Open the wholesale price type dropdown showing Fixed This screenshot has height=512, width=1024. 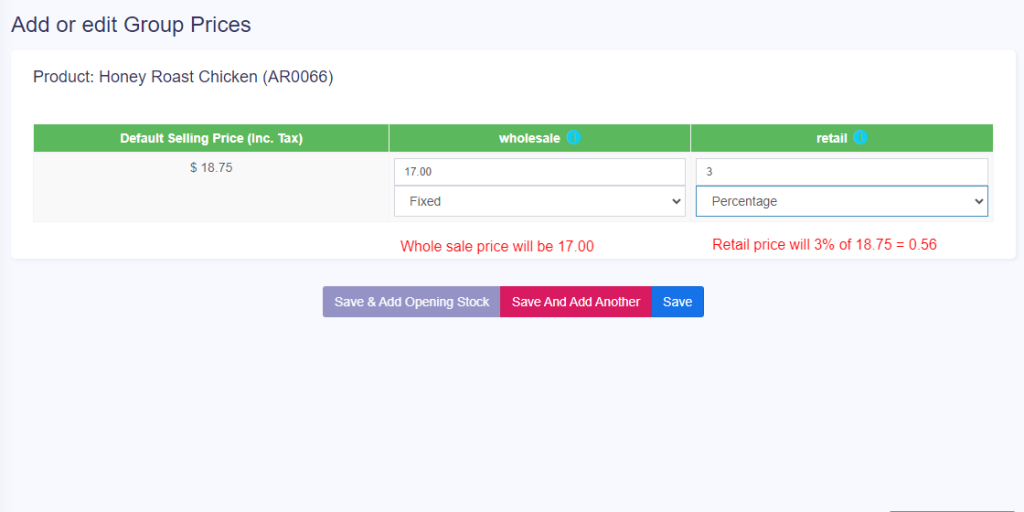539,201
